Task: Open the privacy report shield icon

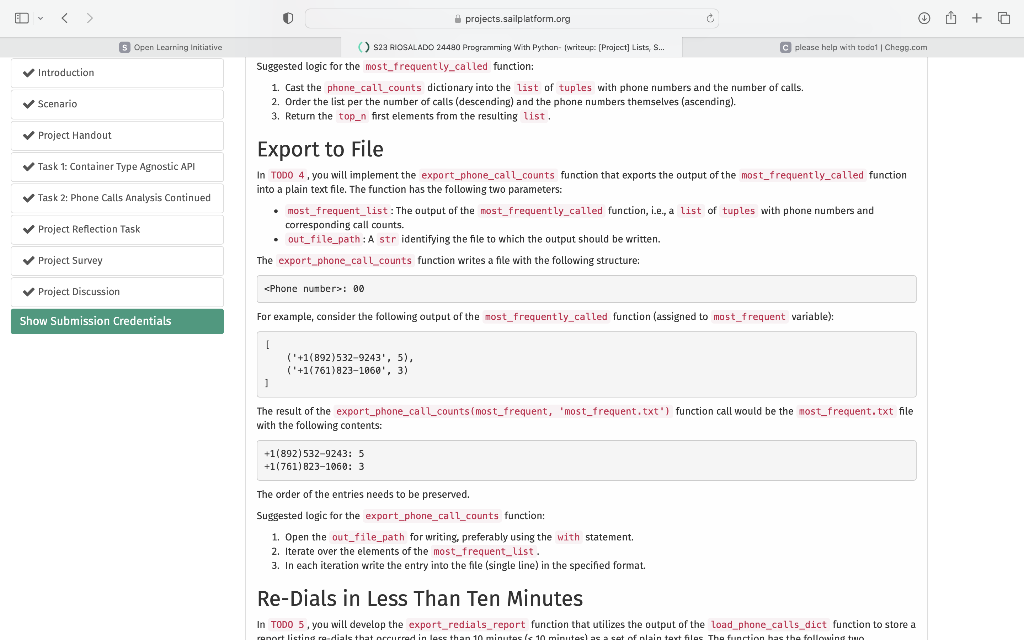Action: [287, 17]
